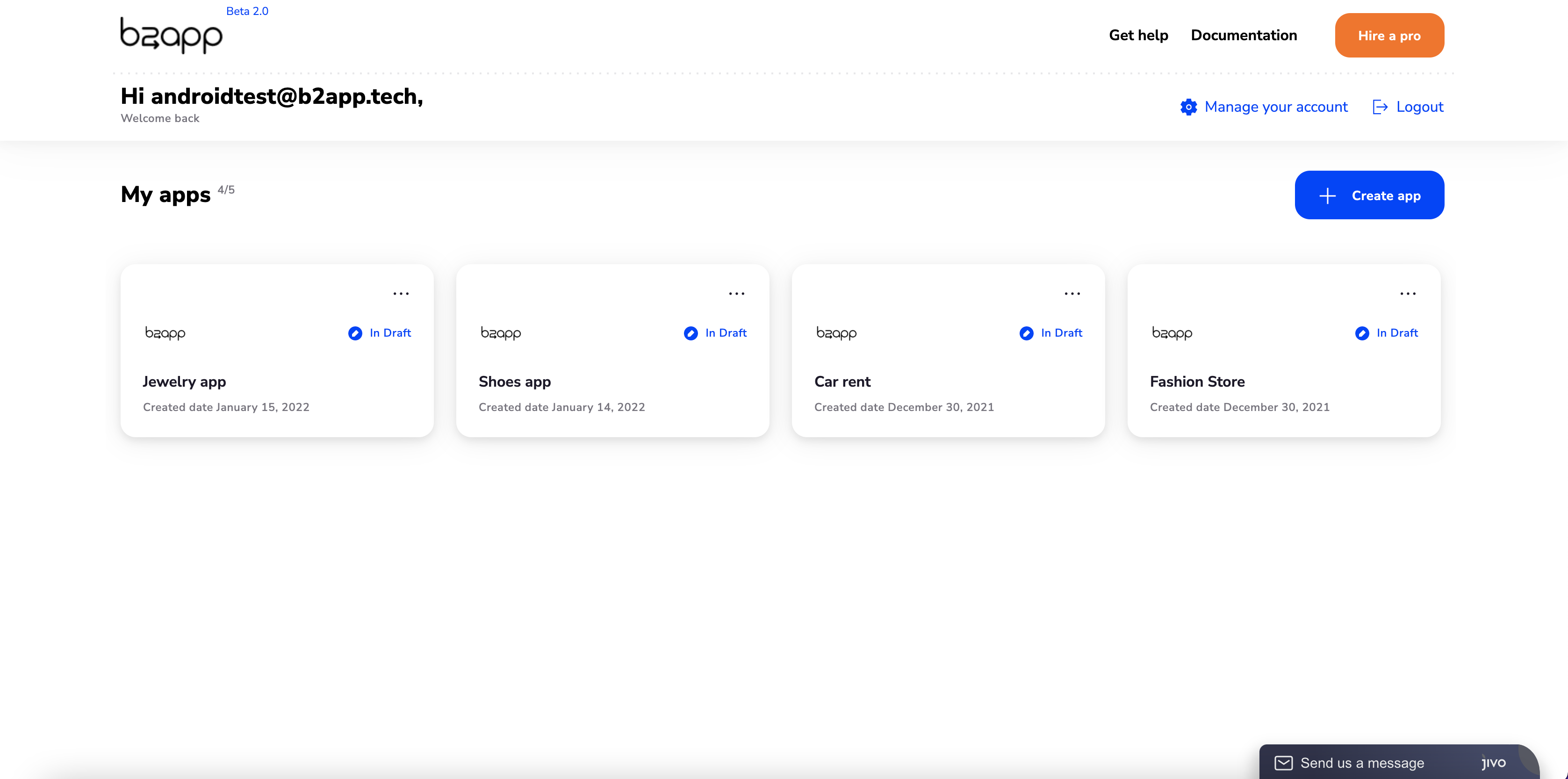Click the Manage your account link

[x=1276, y=107]
